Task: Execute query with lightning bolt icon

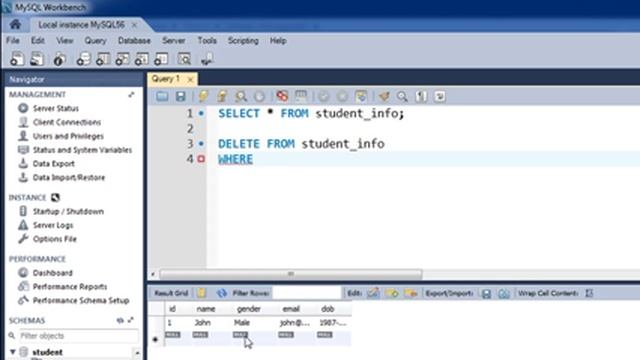Action: (203, 96)
